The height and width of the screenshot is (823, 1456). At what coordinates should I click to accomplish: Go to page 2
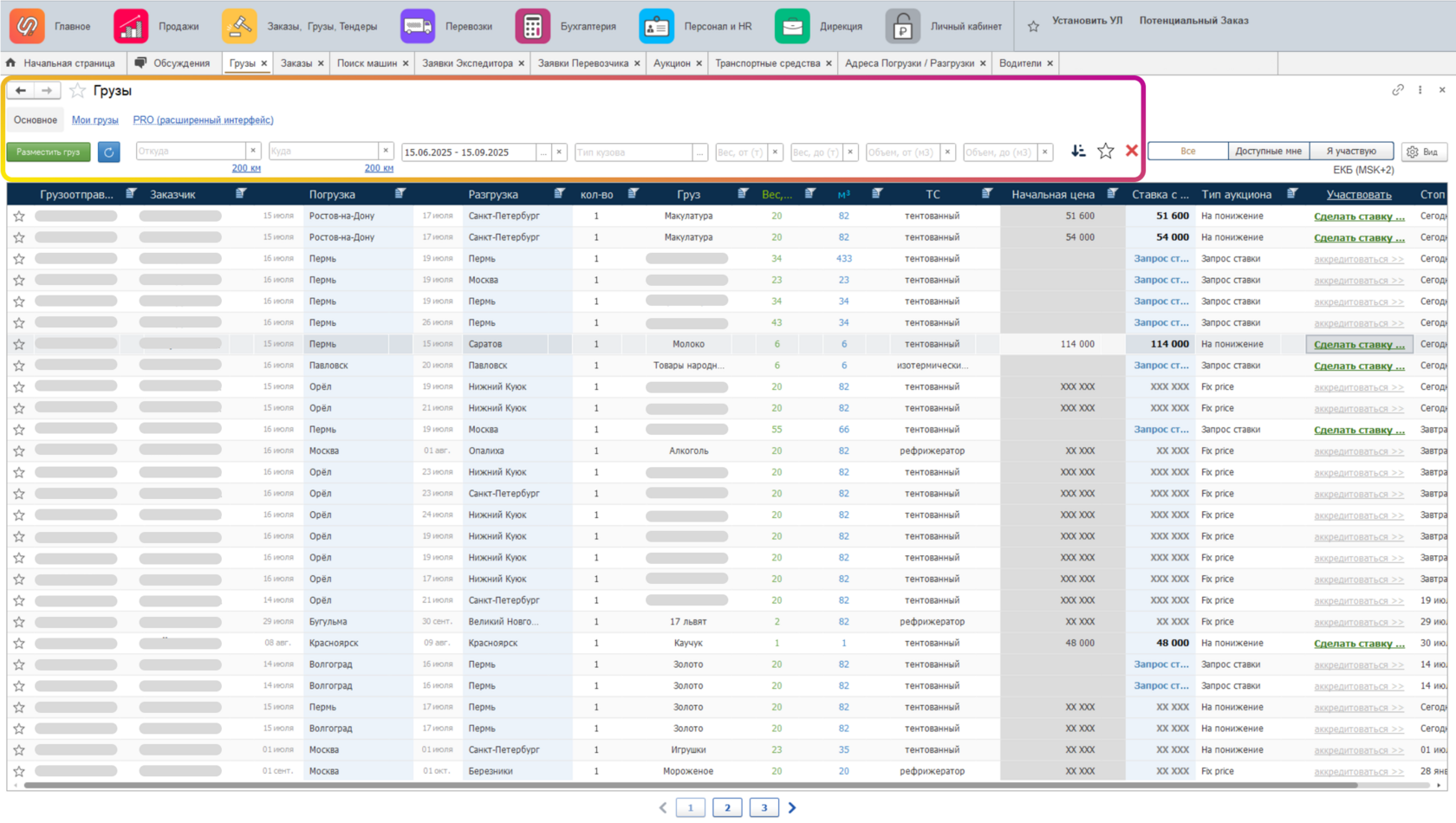[727, 808]
